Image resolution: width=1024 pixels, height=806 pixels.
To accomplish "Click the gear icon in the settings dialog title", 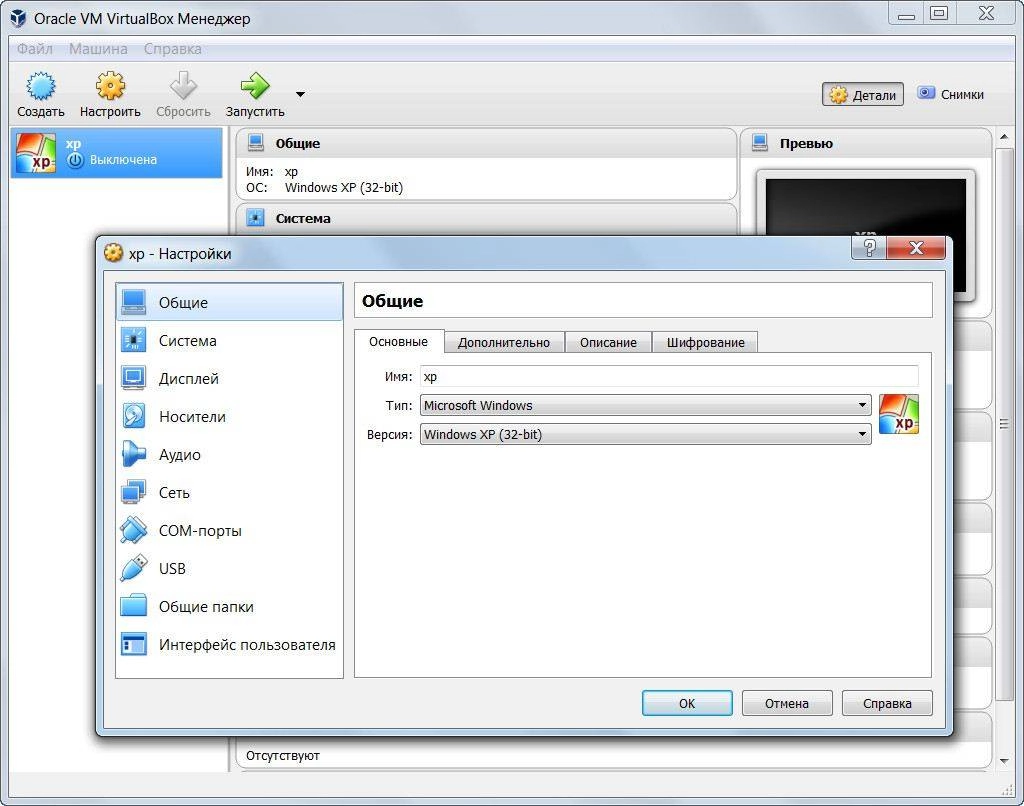I will coord(113,253).
